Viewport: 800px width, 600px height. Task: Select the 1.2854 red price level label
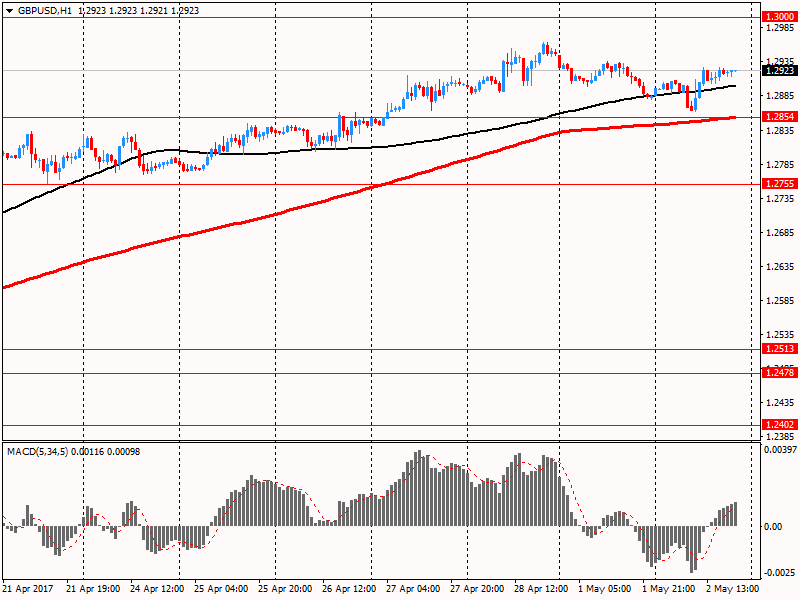click(780, 117)
